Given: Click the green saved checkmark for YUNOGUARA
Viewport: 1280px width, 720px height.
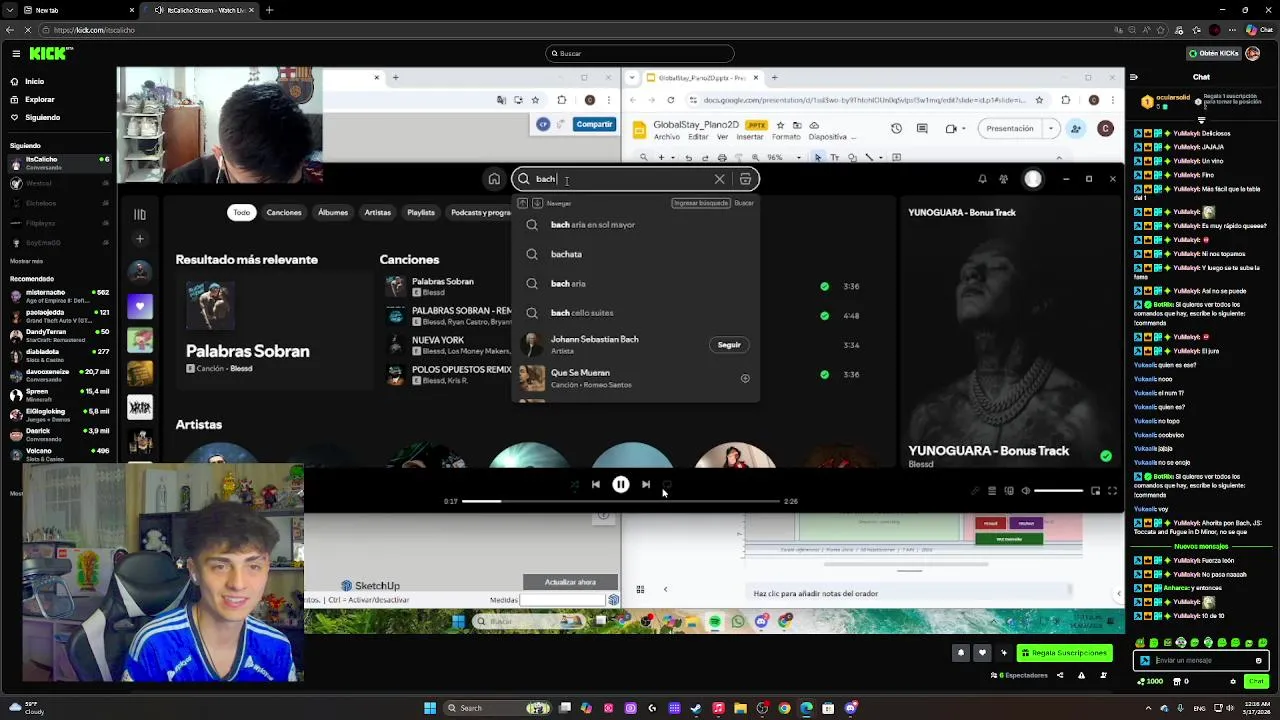Looking at the screenshot, I should 1105,455.
